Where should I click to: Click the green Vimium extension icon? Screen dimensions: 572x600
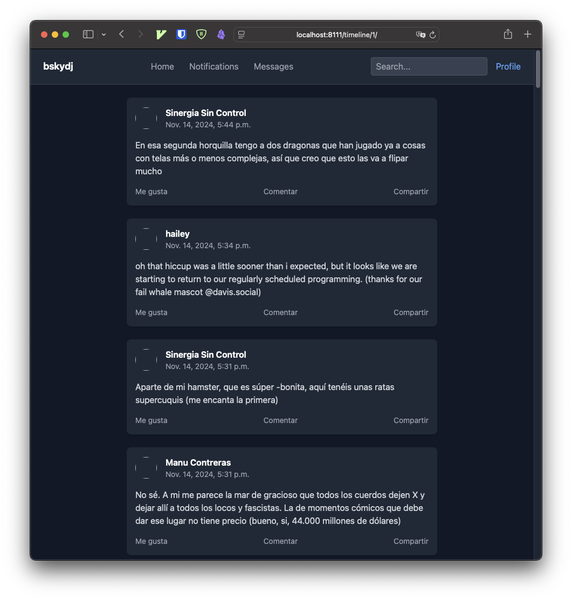click(161, 34)
